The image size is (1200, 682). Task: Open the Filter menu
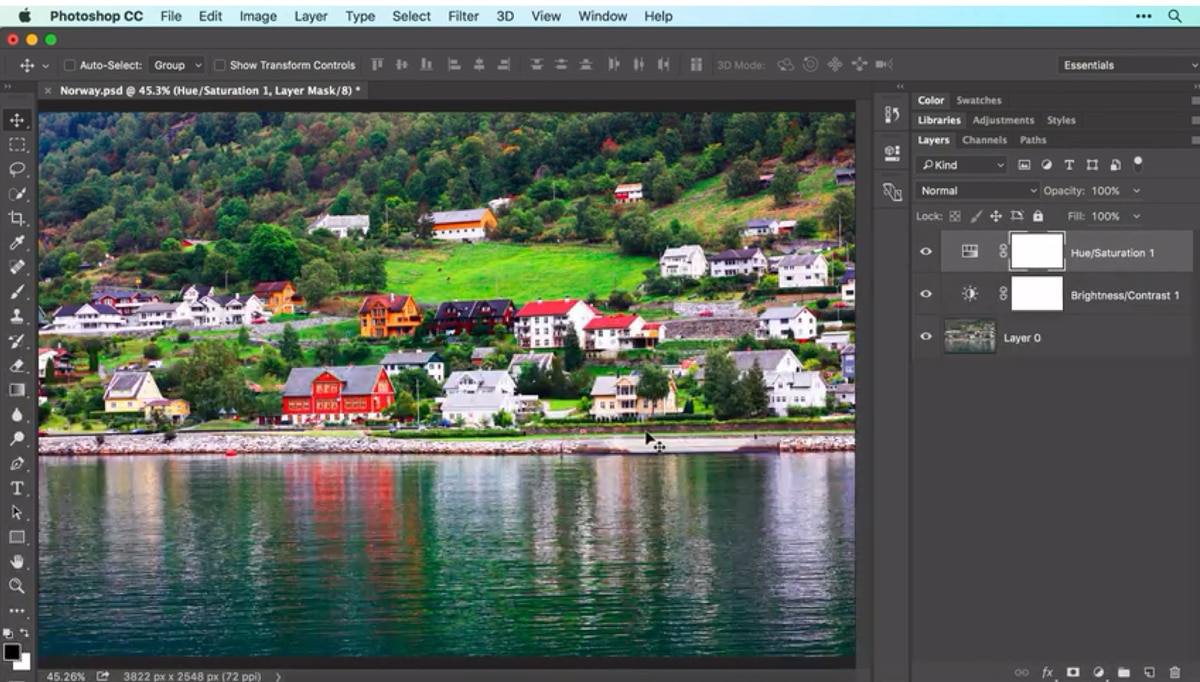462,16
